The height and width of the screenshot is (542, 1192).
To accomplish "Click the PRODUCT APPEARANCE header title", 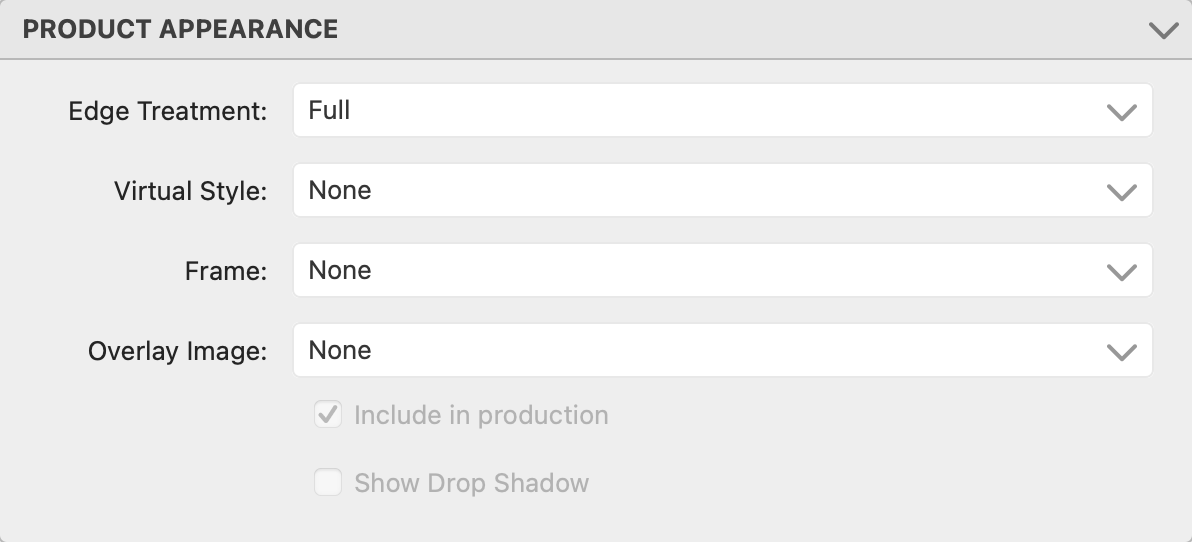I will click(180, 30).
